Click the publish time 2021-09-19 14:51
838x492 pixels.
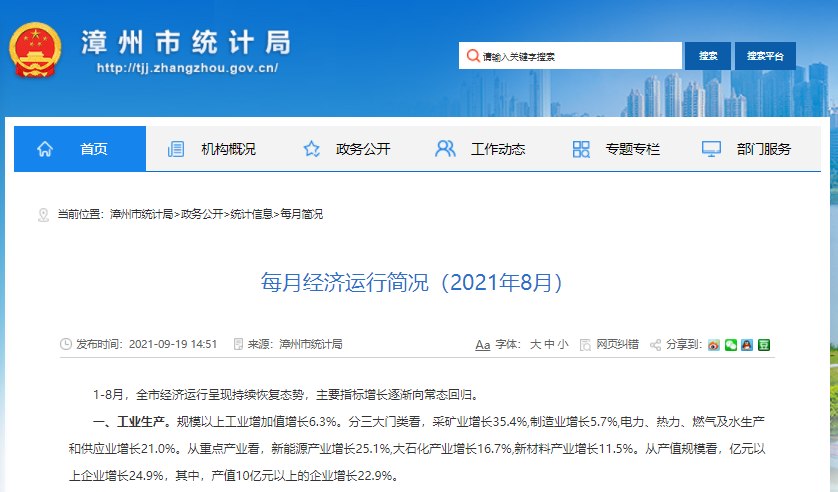tap(173, 344)
